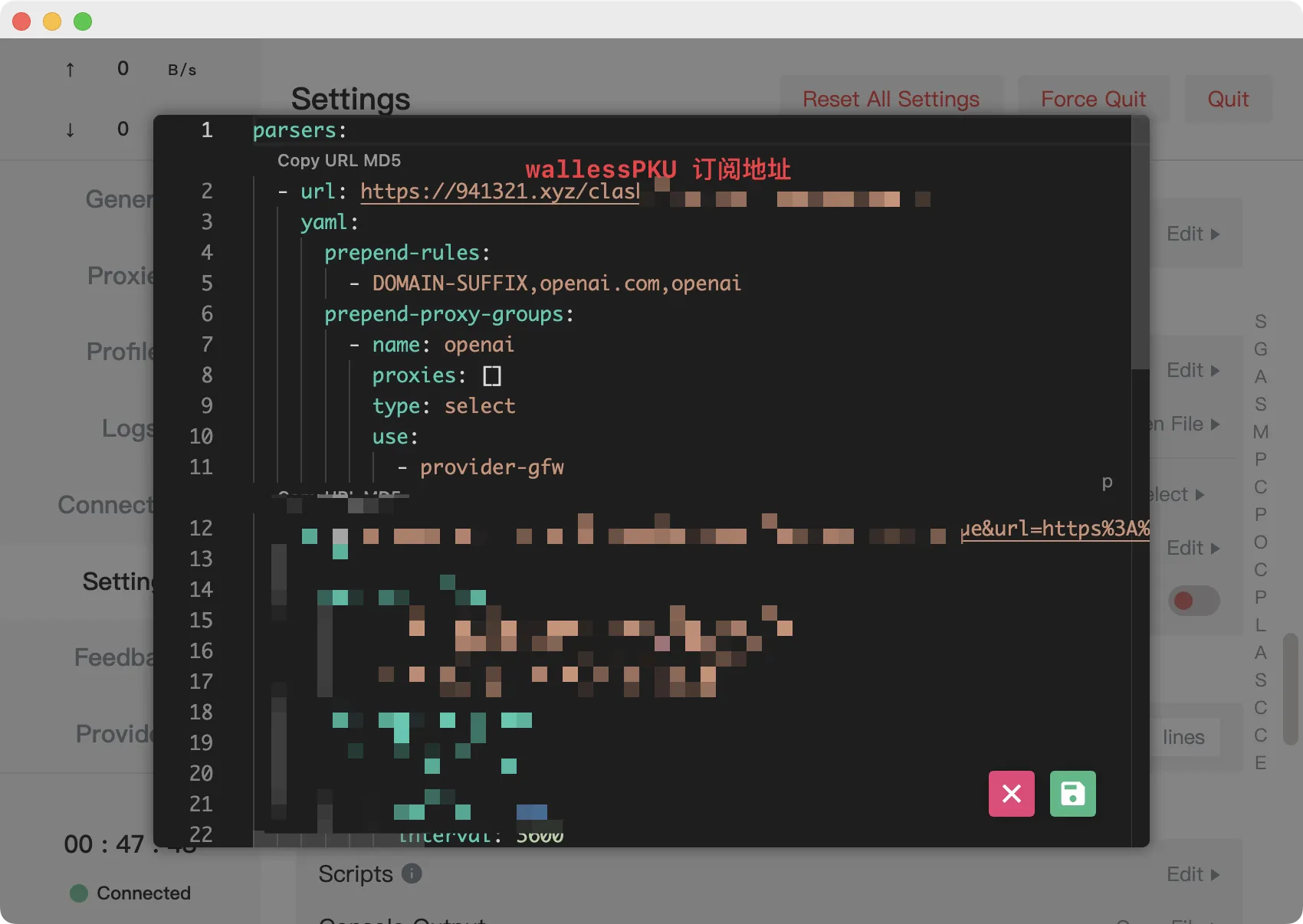Click 'prepend-proxy-groups:' key in editor
1303x924 pixels.
(448, 314)
